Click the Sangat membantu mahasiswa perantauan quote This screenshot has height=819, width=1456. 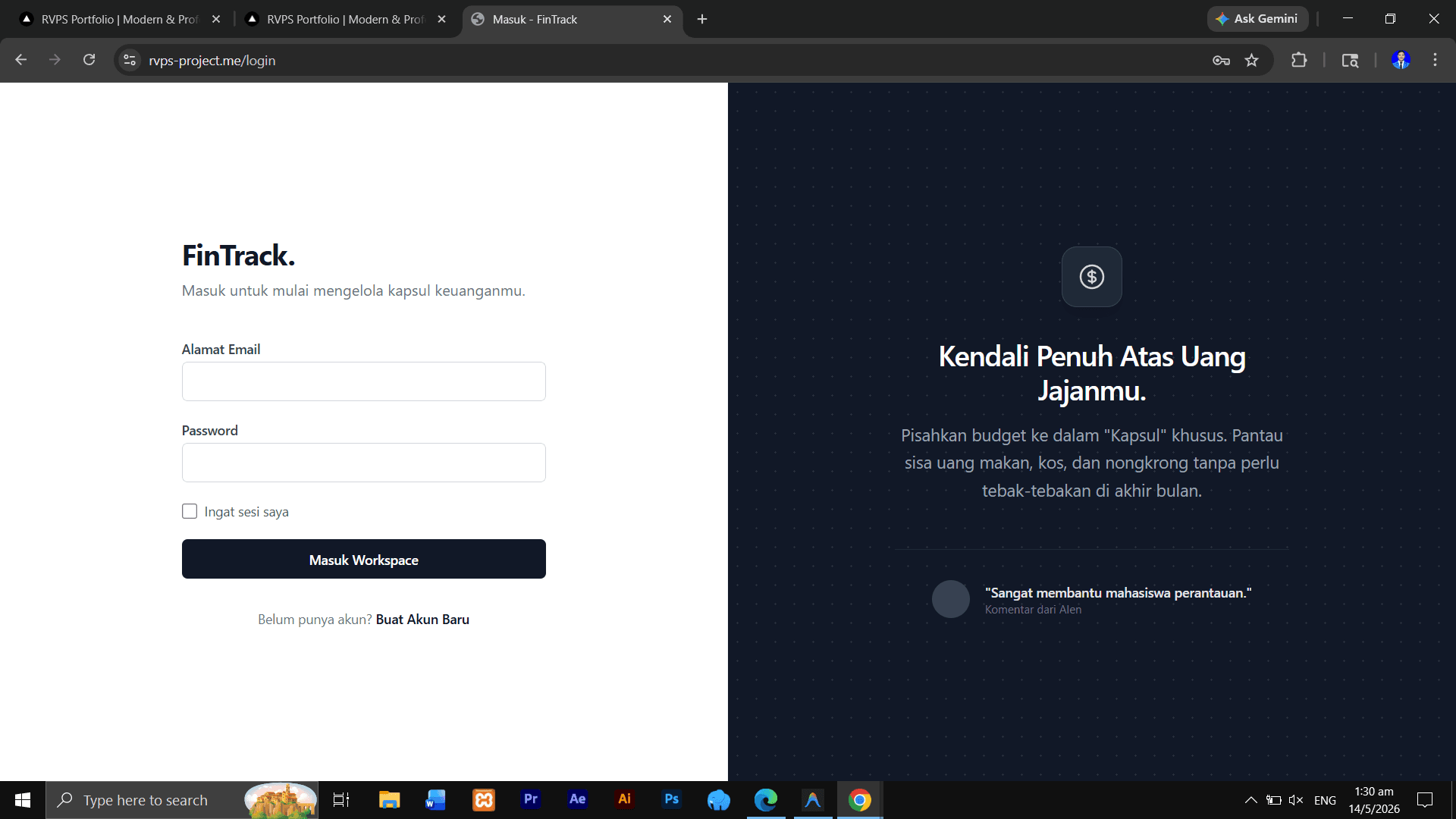click(x=1118, y=593)
